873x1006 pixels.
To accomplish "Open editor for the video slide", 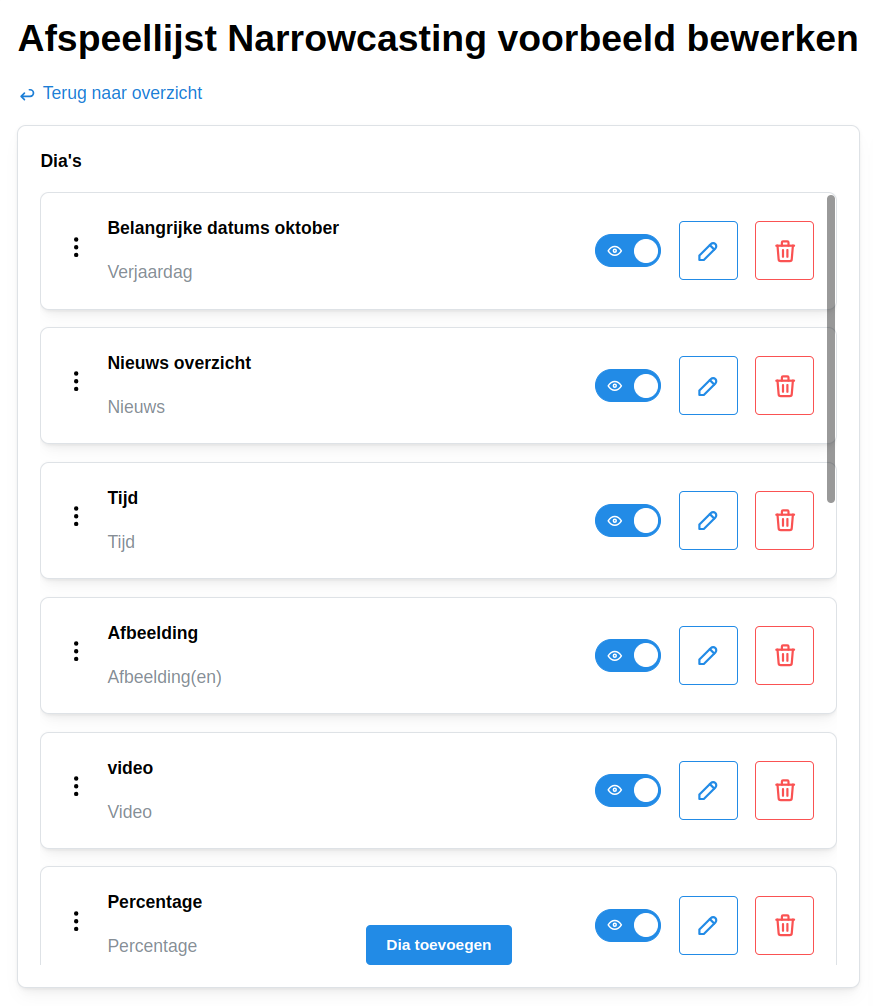I will (x=708, y=790).
